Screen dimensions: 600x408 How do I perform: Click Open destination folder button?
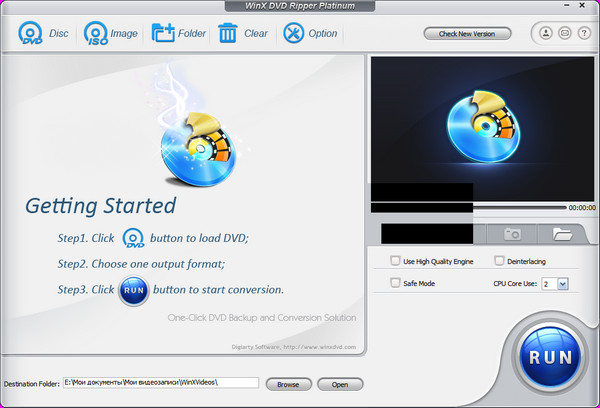coord(340,384)
